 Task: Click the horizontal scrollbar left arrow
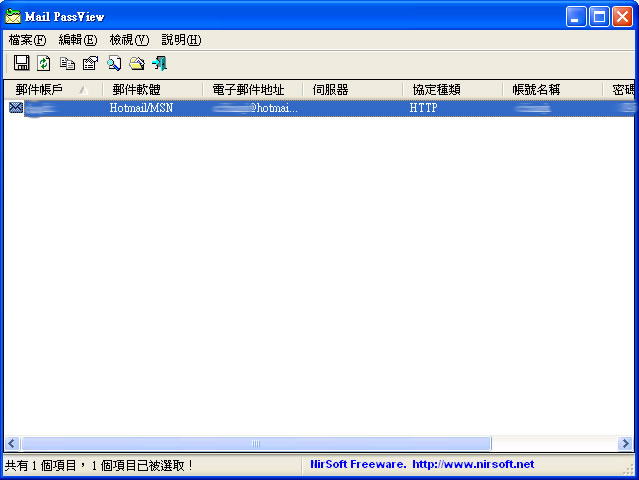(x=12, y=443)
